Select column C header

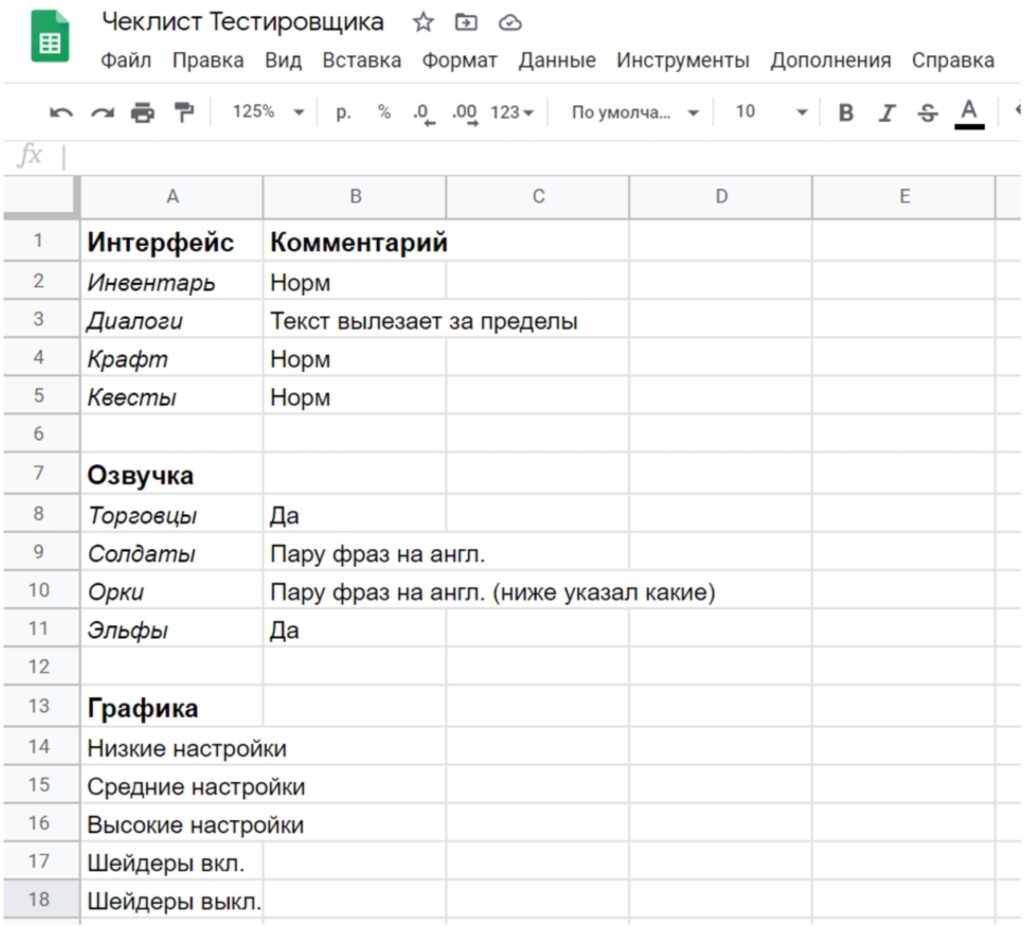point(538,196)
